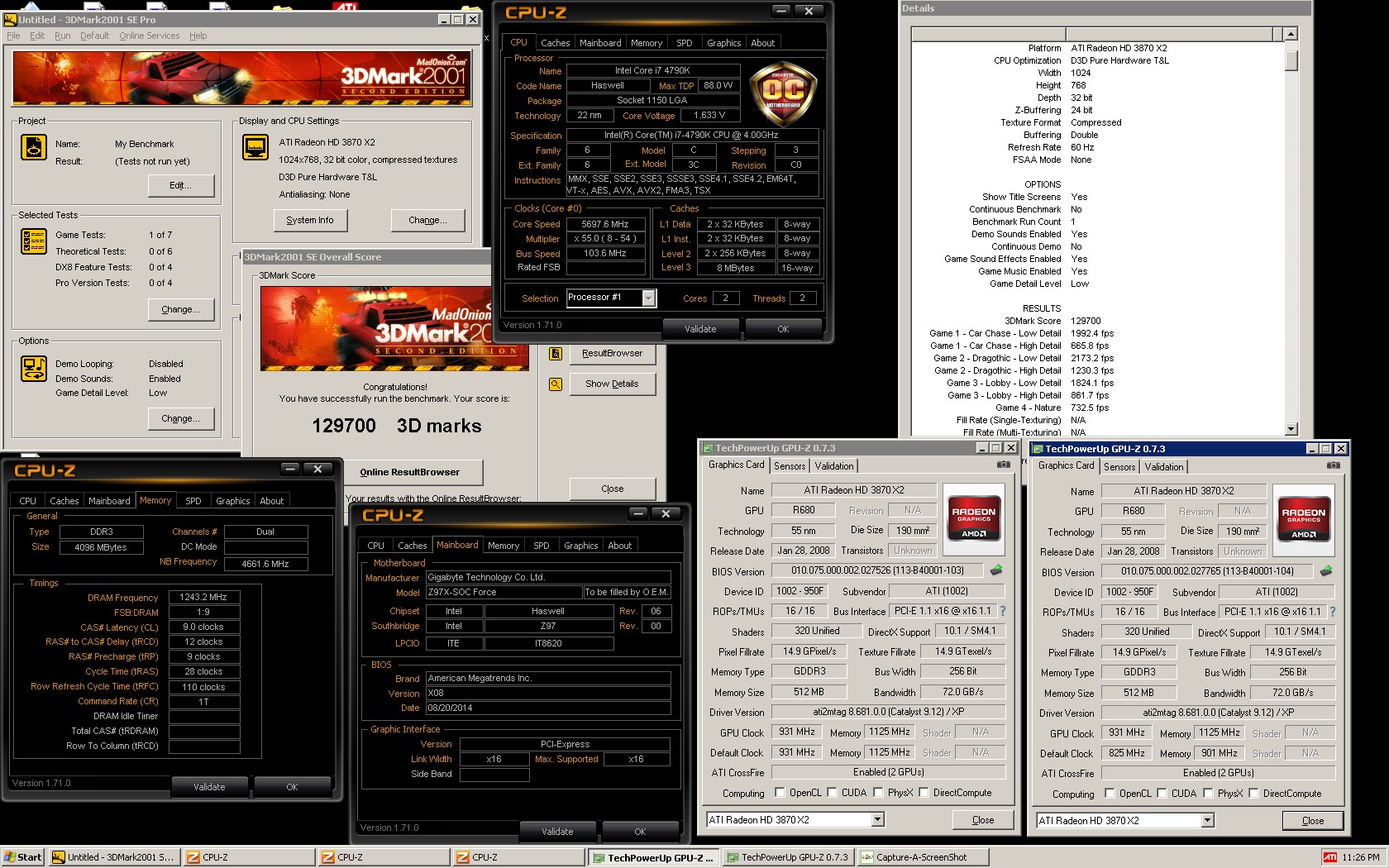The width and height of the screenshot is (1389, 868).
Task: Enable OpenCL checkbox in left GPU-Z
Action: 780,793
